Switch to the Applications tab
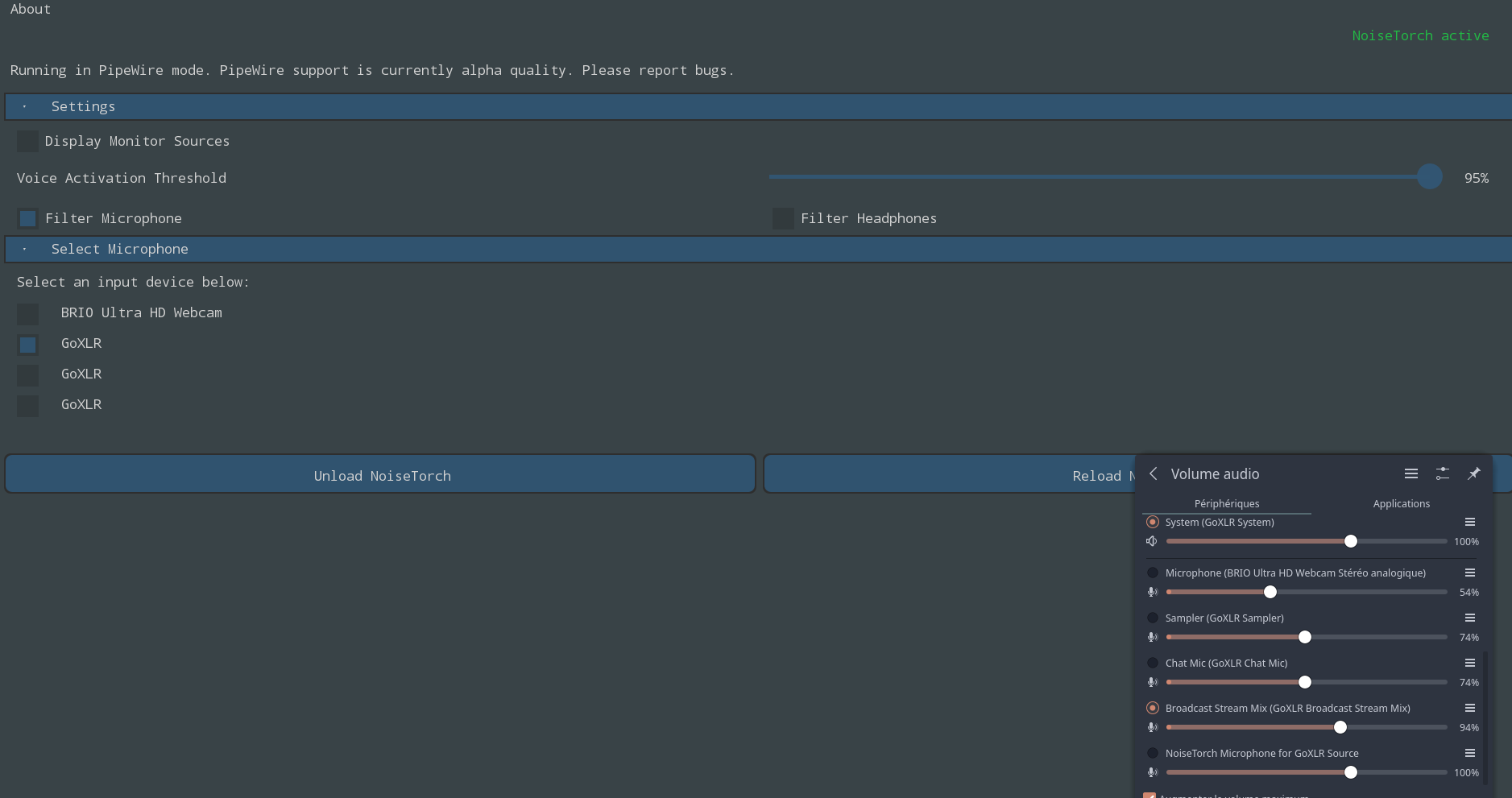 pyautogui.click(x=1400, y=503)
